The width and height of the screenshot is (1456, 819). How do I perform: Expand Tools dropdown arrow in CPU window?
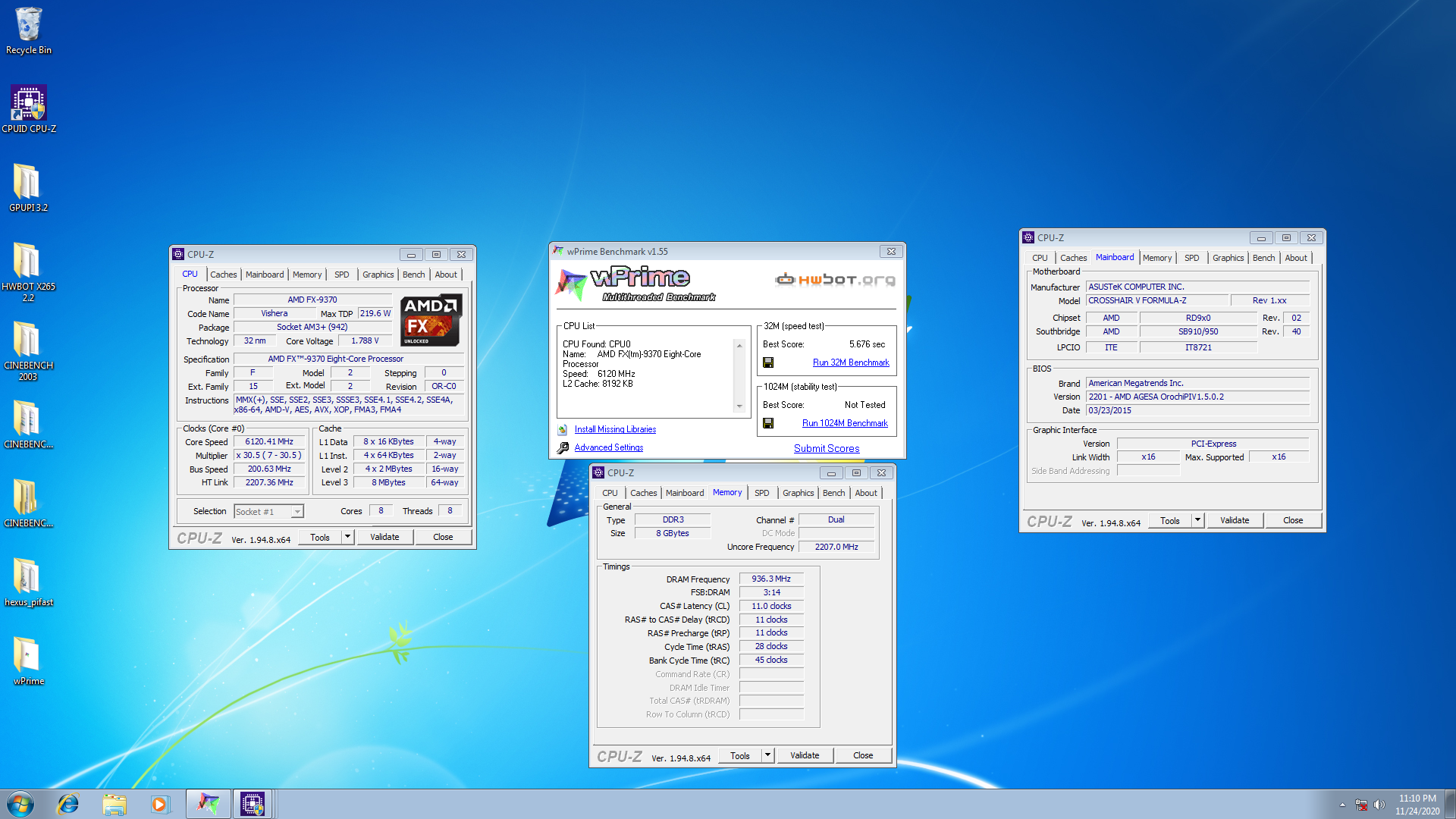coord(347,537)
